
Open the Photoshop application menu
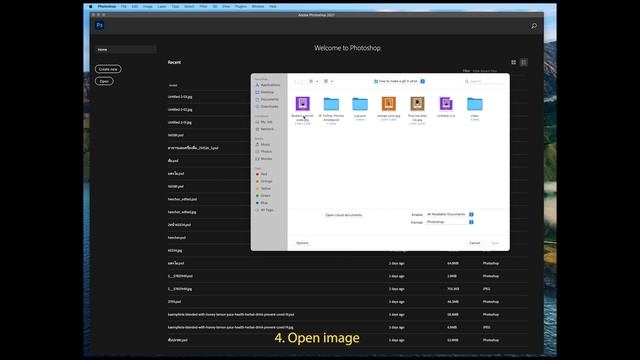point(107,7)
